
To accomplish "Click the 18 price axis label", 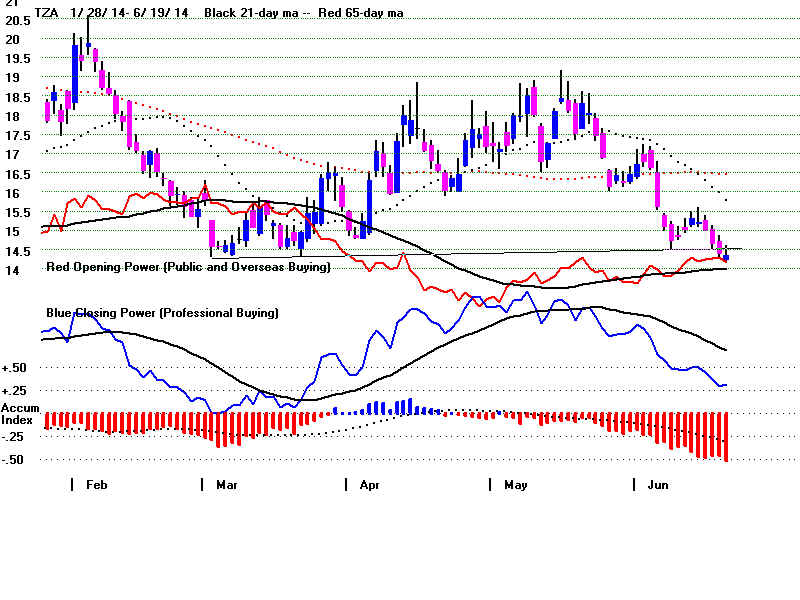I will (x=12, y=116).
